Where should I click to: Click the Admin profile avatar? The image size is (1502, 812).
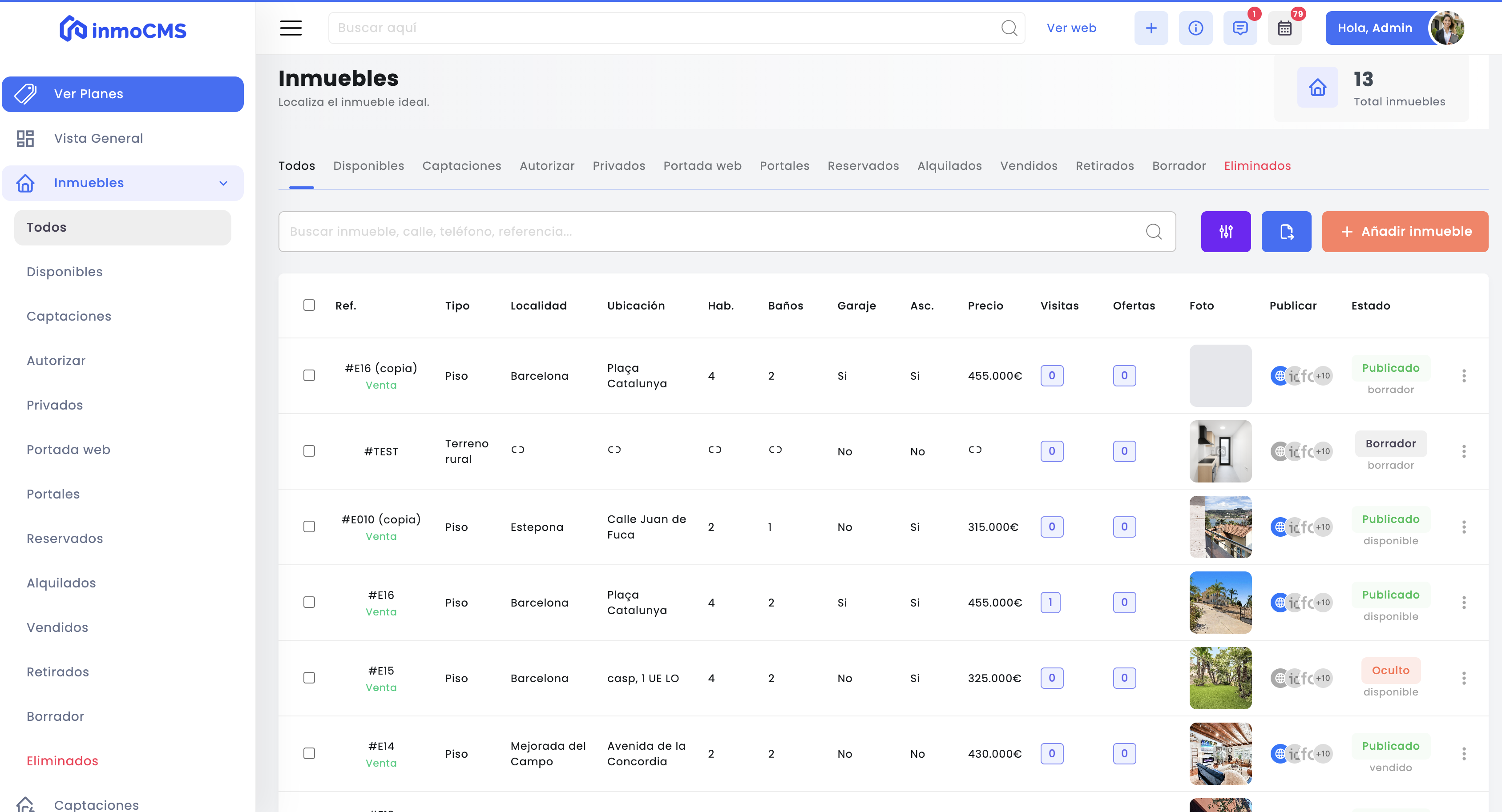point(1447,28)
